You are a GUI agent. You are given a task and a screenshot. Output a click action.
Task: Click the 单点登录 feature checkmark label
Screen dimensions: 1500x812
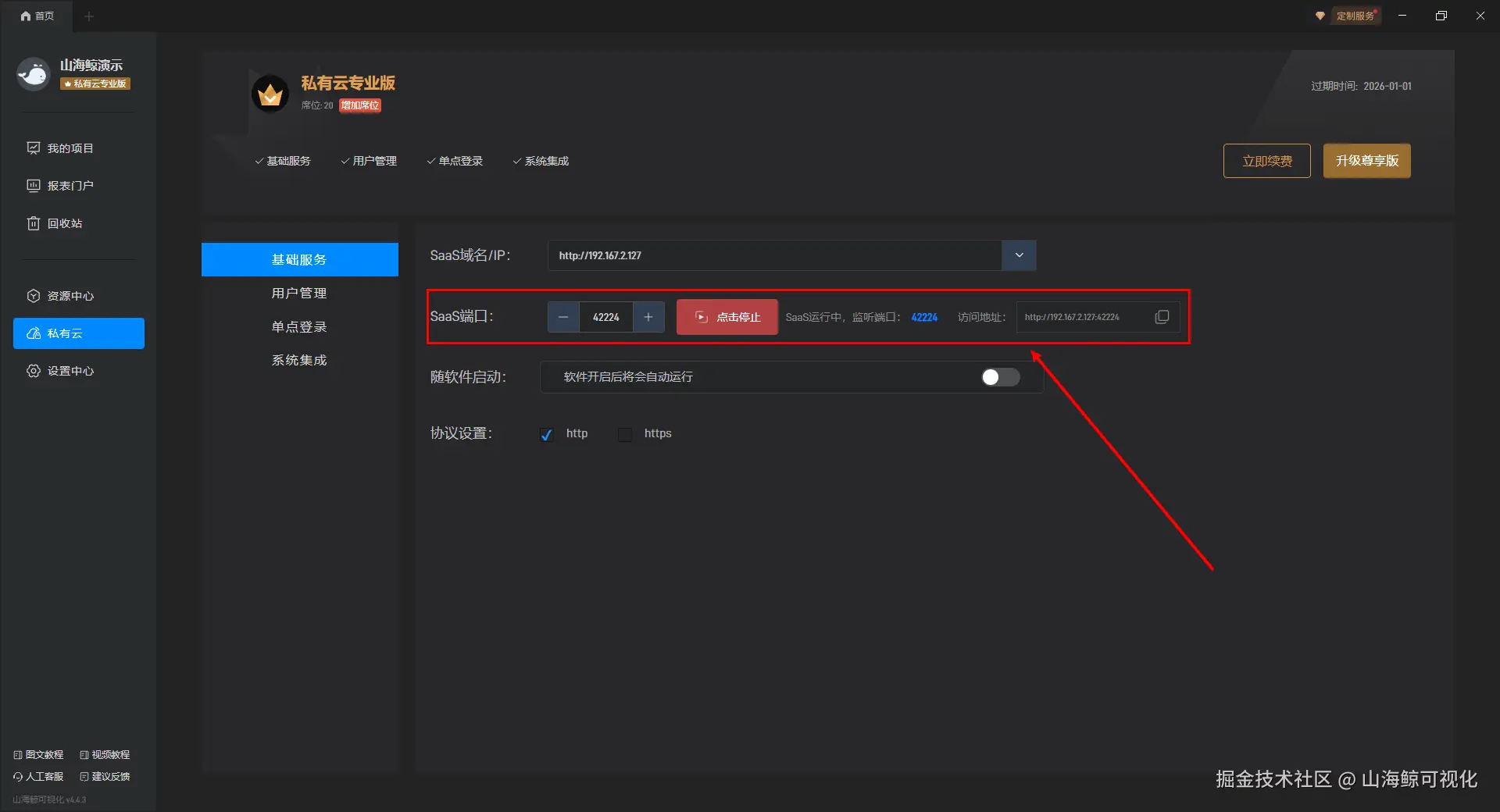point(455,161)
